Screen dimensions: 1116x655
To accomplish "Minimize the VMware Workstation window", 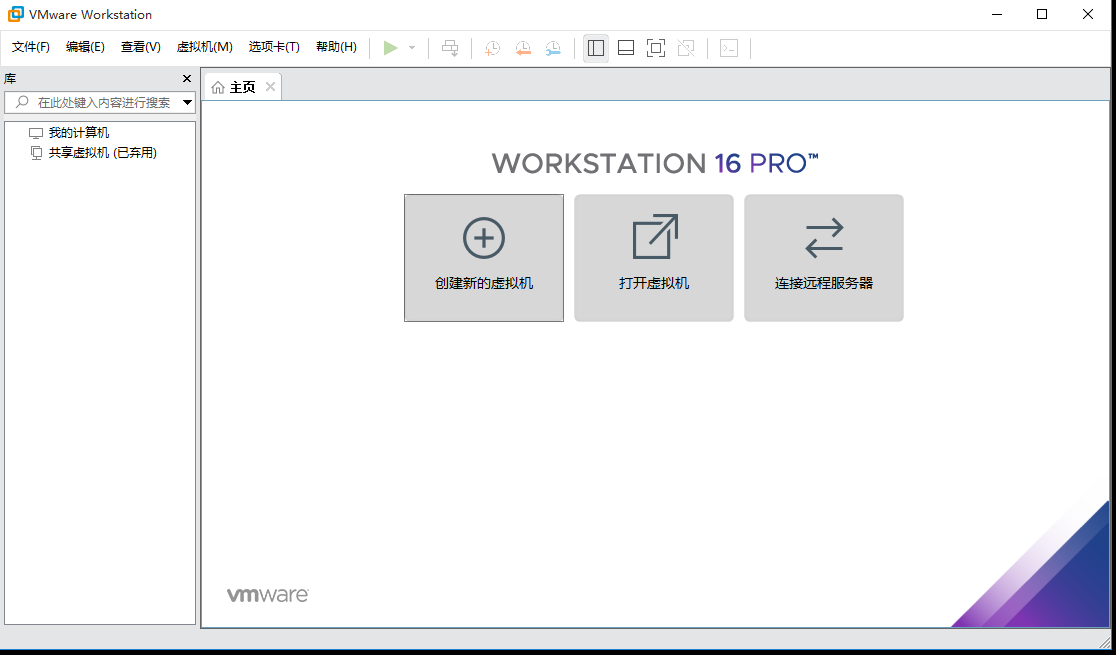I will pyautogui.click(x=996, y=14).
